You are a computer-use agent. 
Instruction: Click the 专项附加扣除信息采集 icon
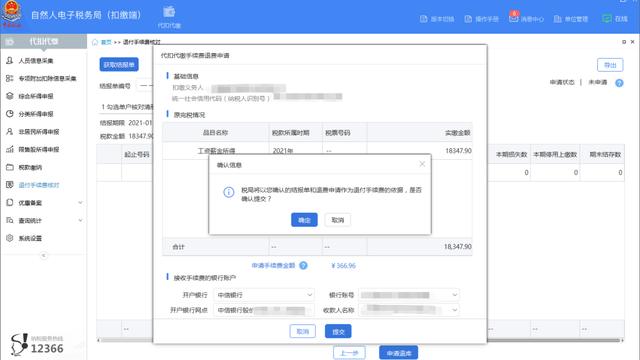(x=9, y=78)
